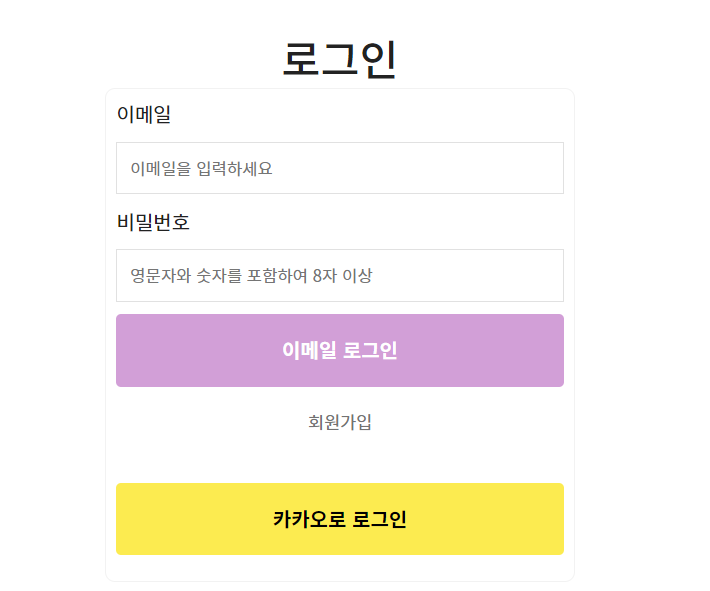Click the 카카오로 로그인 text on the yellow button
The width and height of the screenshot is (710, 591).
tap(340, 519)
